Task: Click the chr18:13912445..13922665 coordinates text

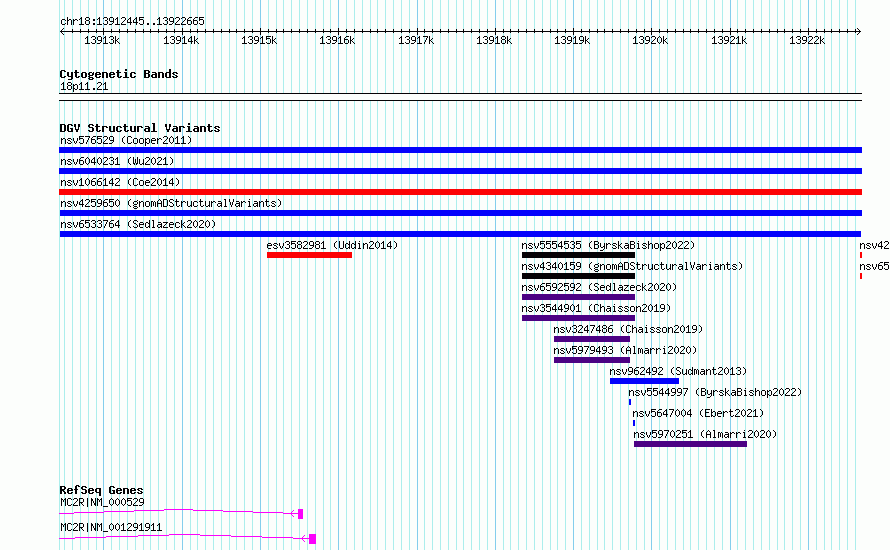Action: [x=132, y=22]
